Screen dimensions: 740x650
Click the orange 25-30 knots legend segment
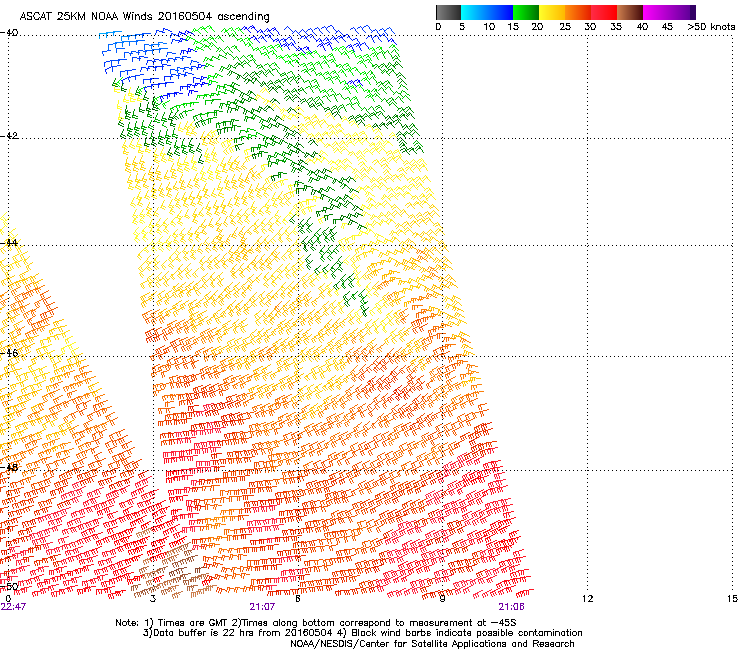coord(578,12)
